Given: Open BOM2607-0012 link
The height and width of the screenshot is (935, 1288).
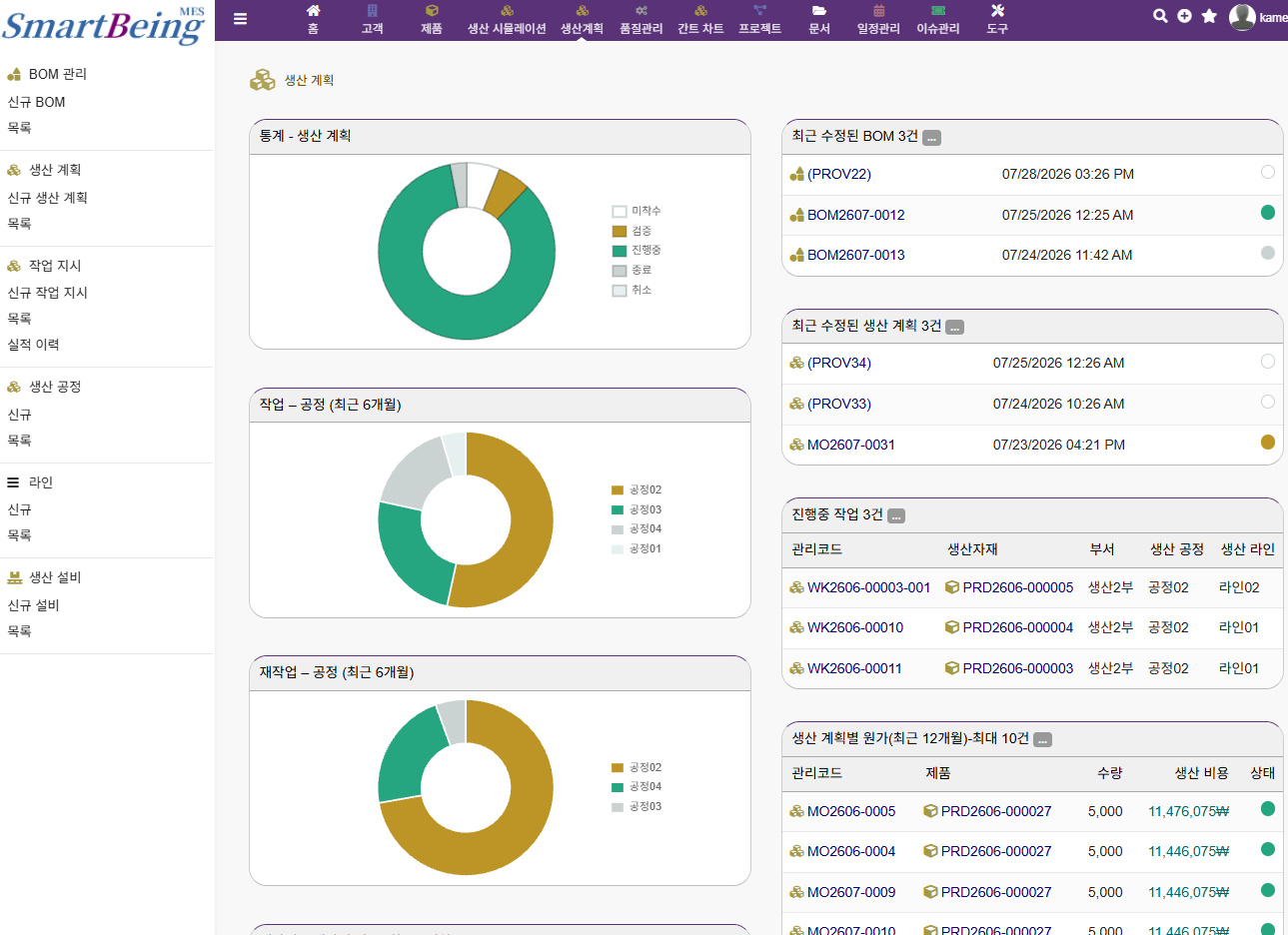Looking at the screenshot, I should (856, 215).
